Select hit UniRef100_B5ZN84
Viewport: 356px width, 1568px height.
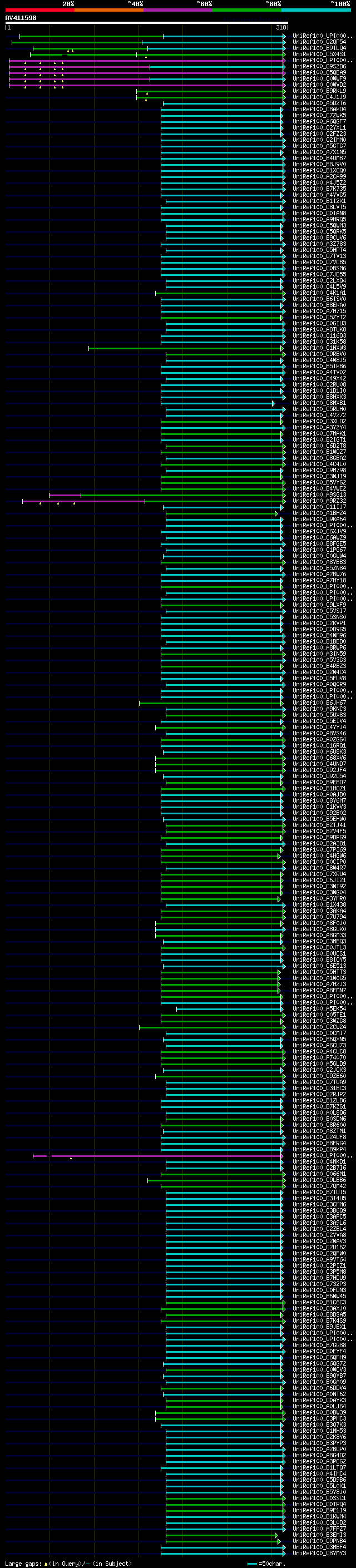click(319, 568)
